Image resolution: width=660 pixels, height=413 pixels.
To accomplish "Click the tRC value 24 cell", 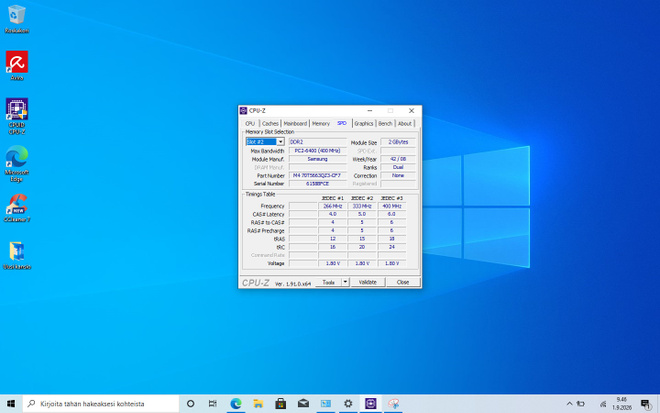I will pos(391,247).
